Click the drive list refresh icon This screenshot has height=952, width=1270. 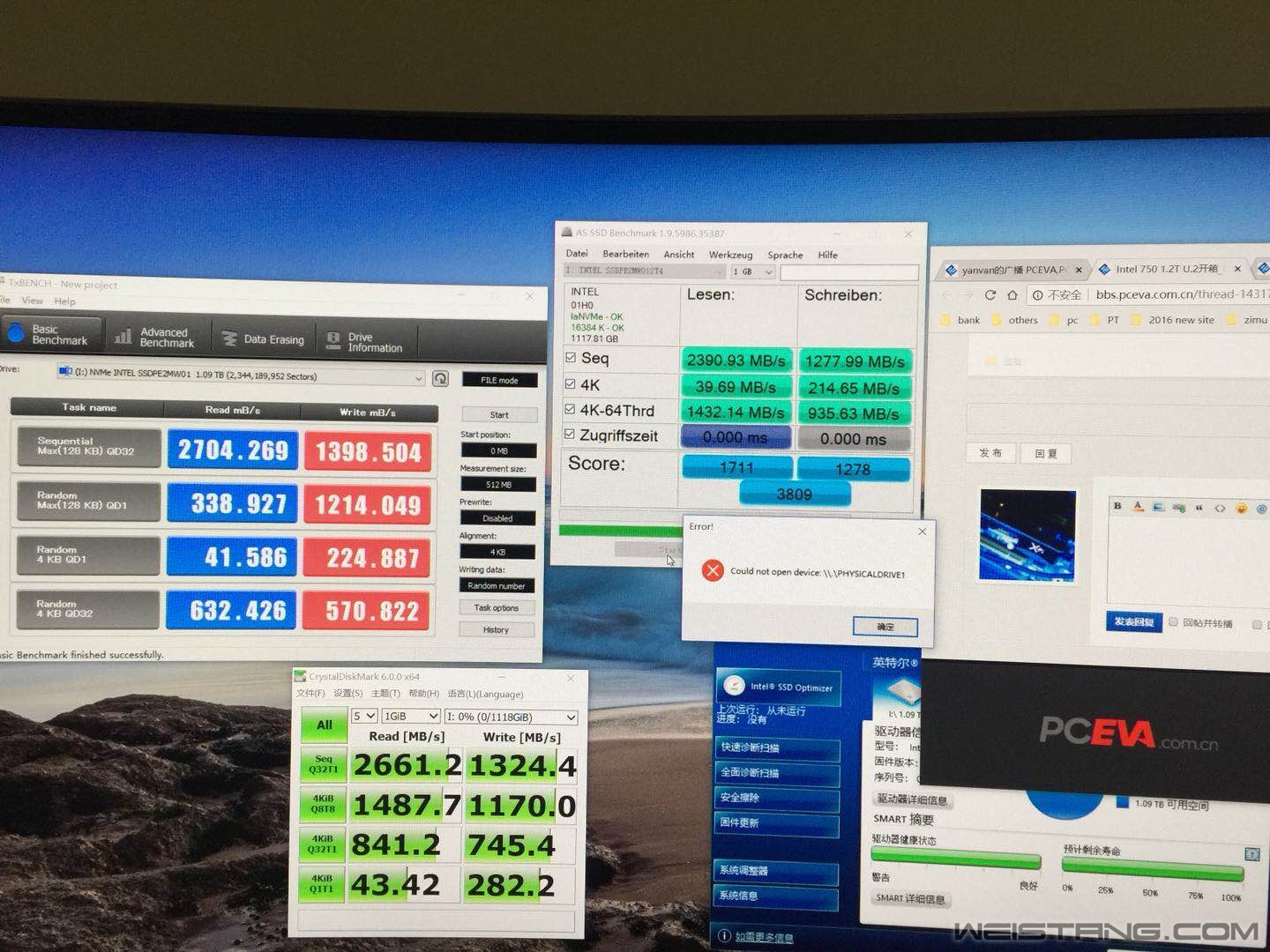440,378
